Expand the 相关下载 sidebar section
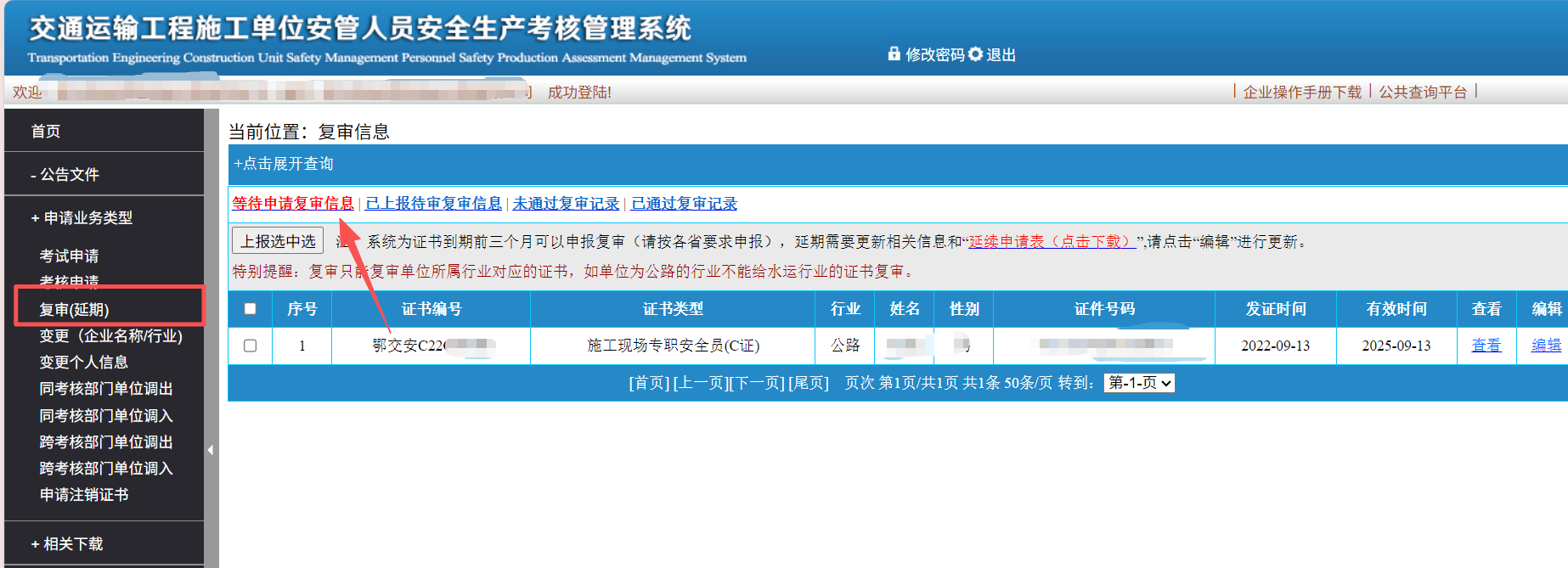Screen dimensions: 1568x568 [x=66, y=544]
